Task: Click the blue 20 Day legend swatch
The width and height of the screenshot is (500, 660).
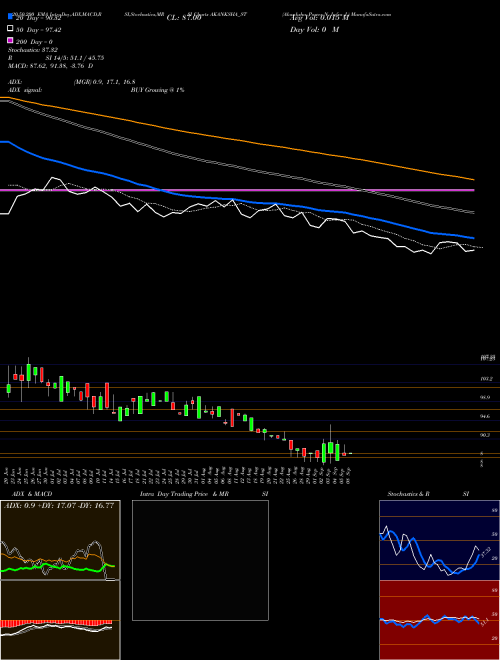Action: click(10, 17)
